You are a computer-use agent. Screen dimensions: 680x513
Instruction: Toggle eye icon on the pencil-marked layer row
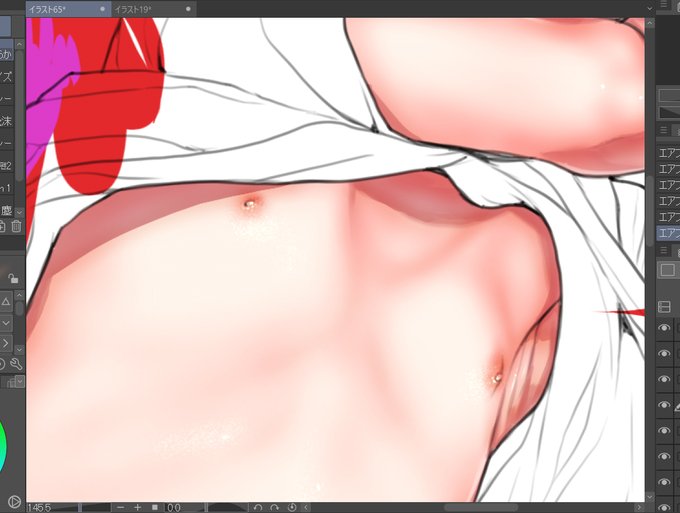(664, 405)
